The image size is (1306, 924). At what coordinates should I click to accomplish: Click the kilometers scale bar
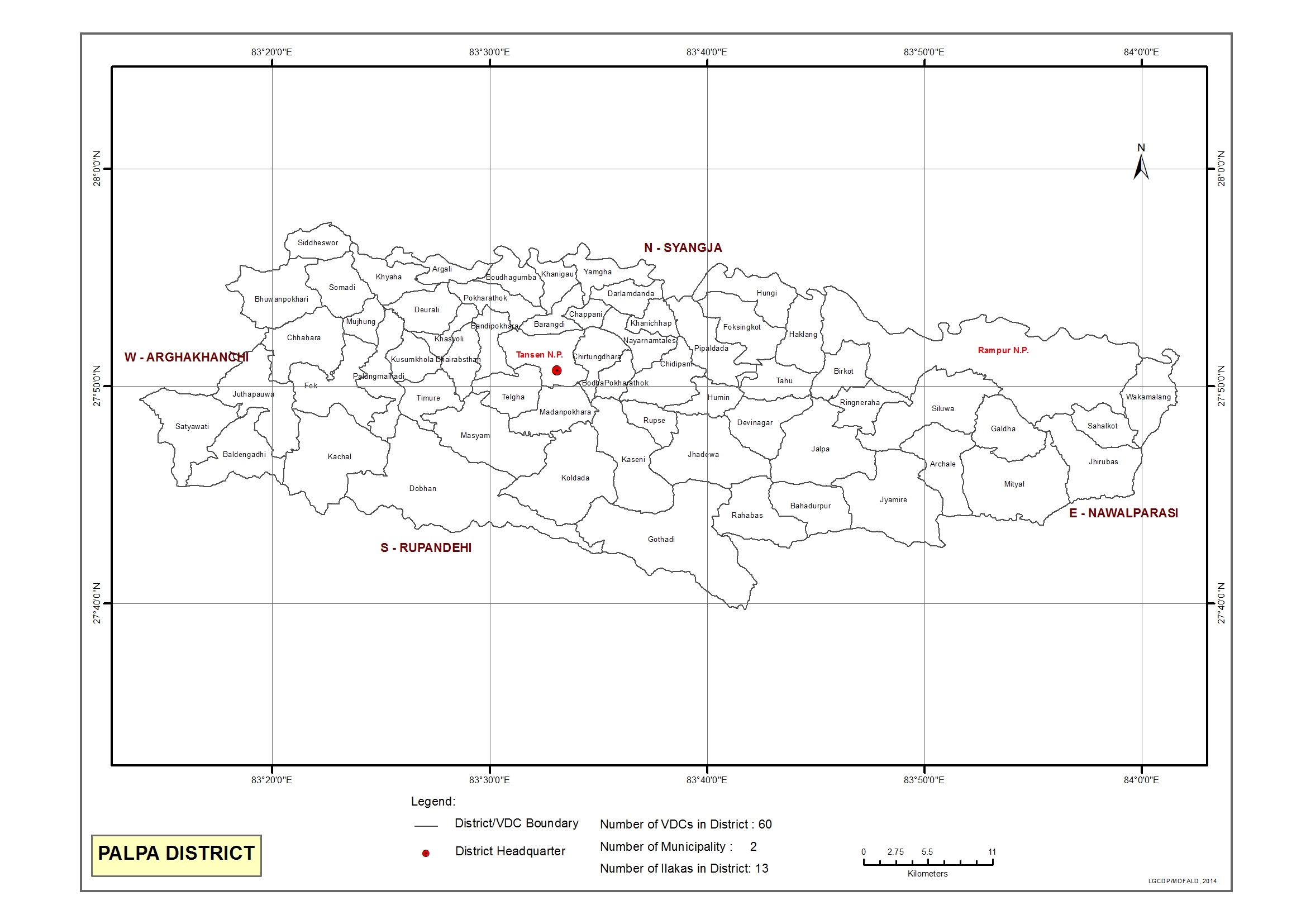pyautogui.click(x=928, y=863)
